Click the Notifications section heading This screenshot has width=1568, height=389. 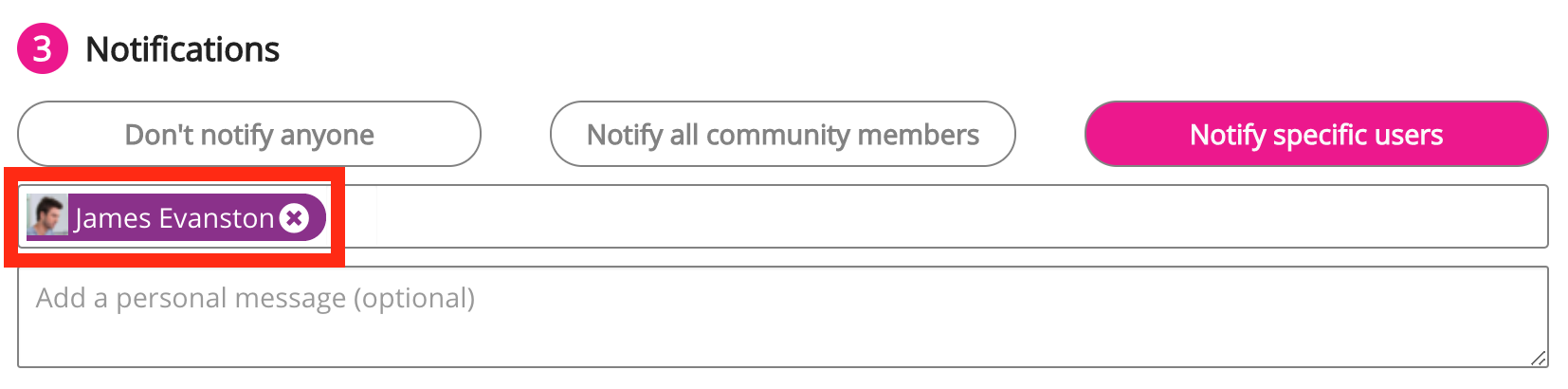click(182, 49)
